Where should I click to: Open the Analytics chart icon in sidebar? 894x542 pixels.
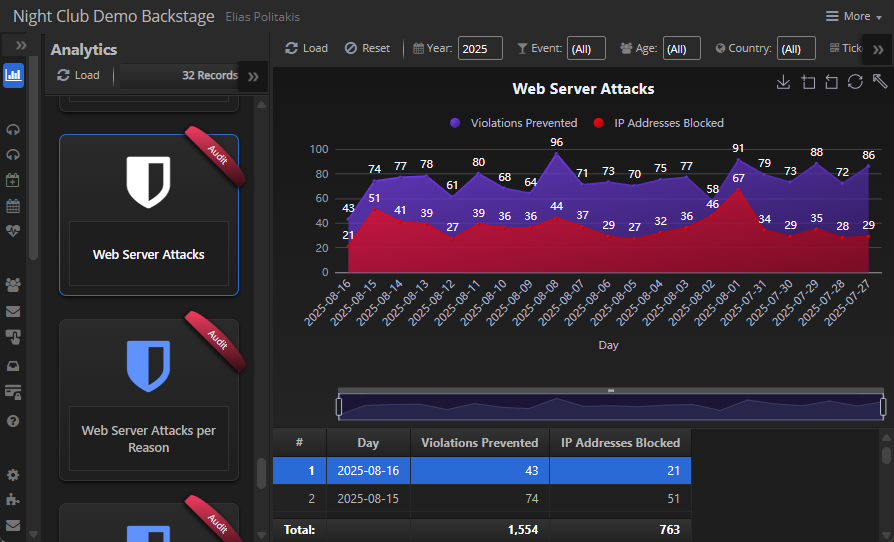pos(13,75)
